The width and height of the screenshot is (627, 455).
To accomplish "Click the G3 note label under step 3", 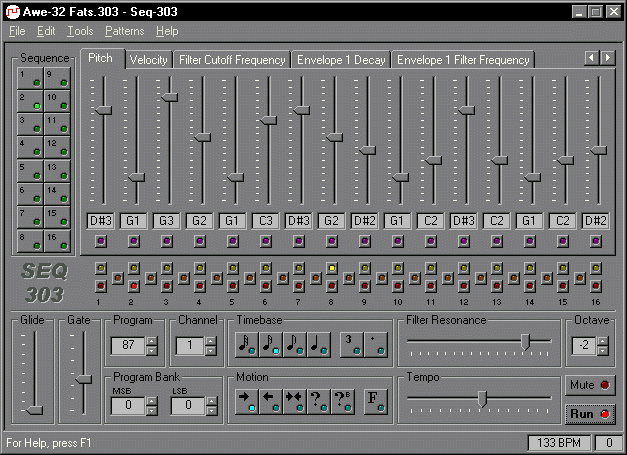I will click(x=166, y=221).
